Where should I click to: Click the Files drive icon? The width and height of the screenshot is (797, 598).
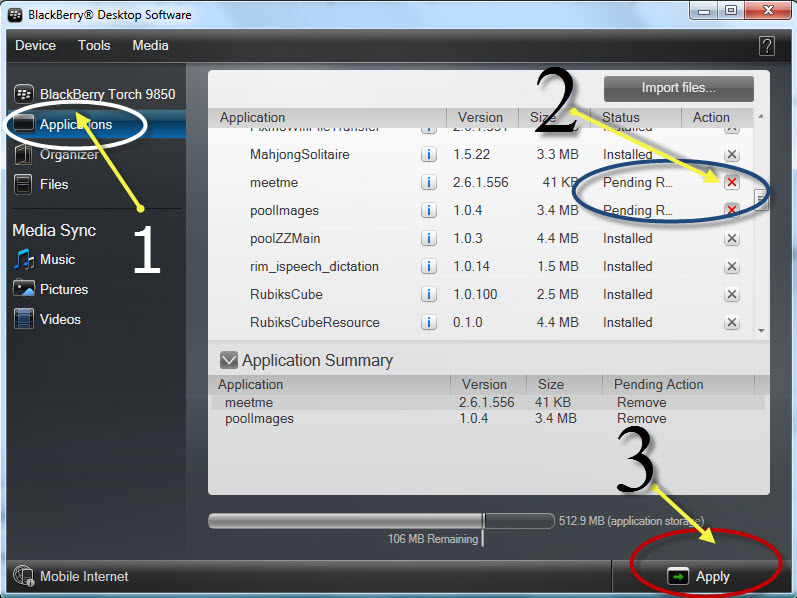23,184
